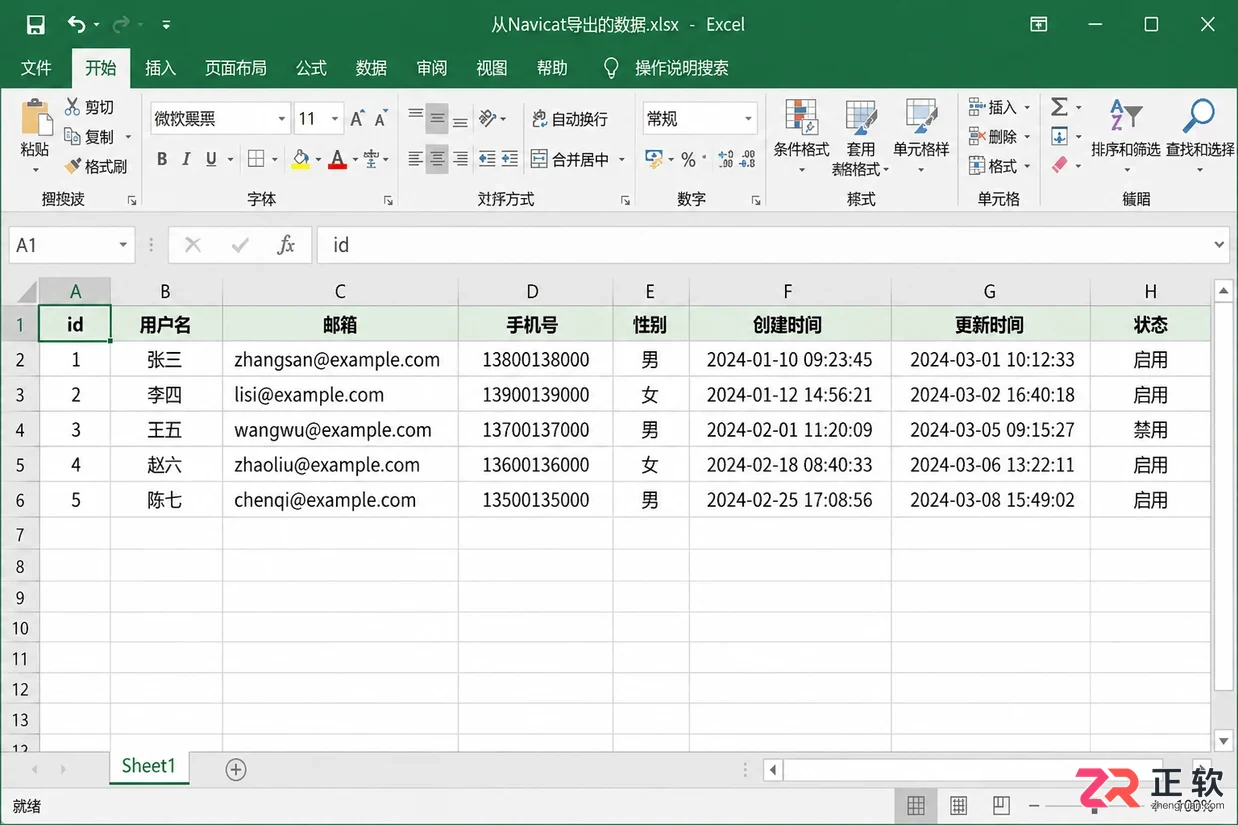Apply cell borders with the borders icon

click(x=257, y=159)
